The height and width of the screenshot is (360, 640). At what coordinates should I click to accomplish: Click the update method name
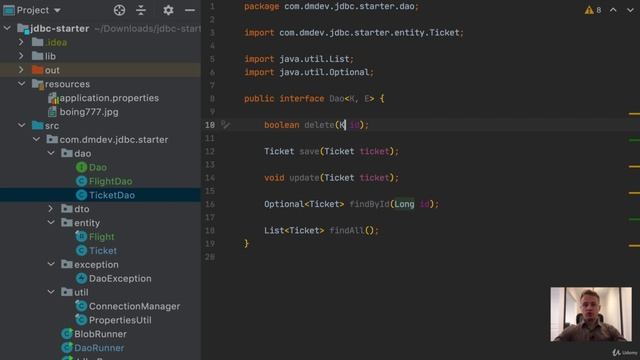[x=304, y=178]
